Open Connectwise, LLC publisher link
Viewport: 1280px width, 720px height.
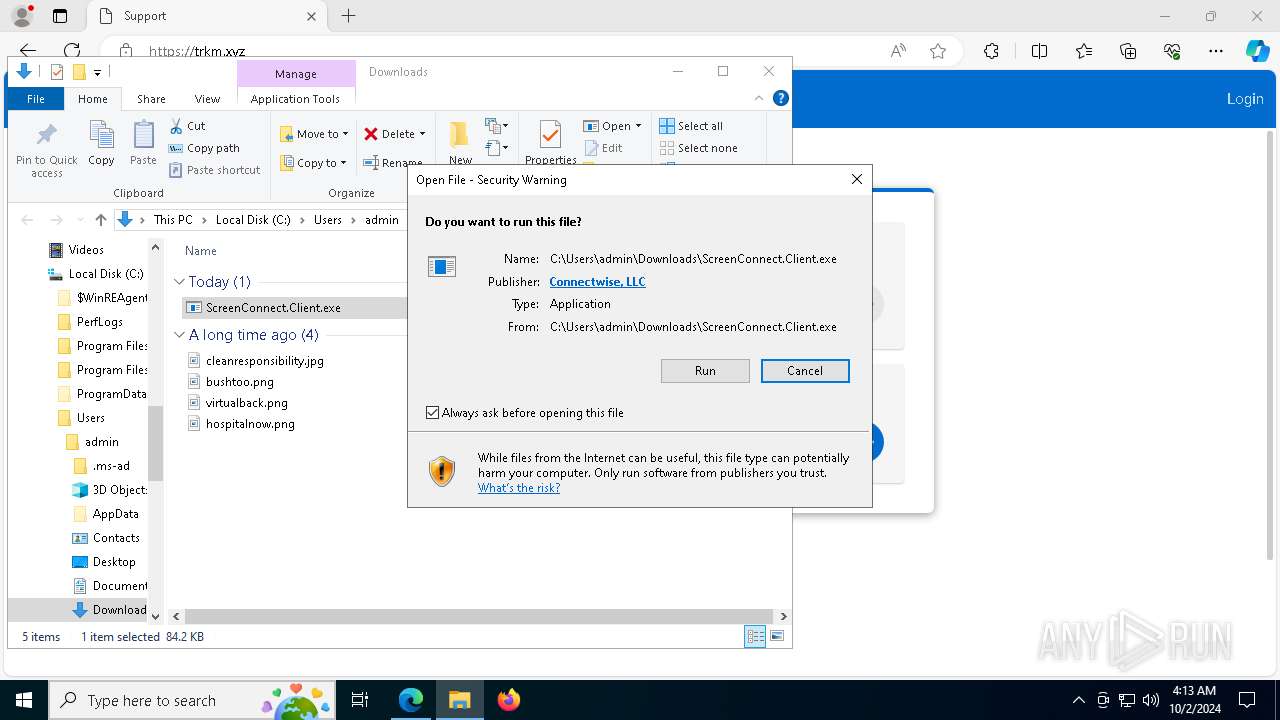[x=597, y=282]
